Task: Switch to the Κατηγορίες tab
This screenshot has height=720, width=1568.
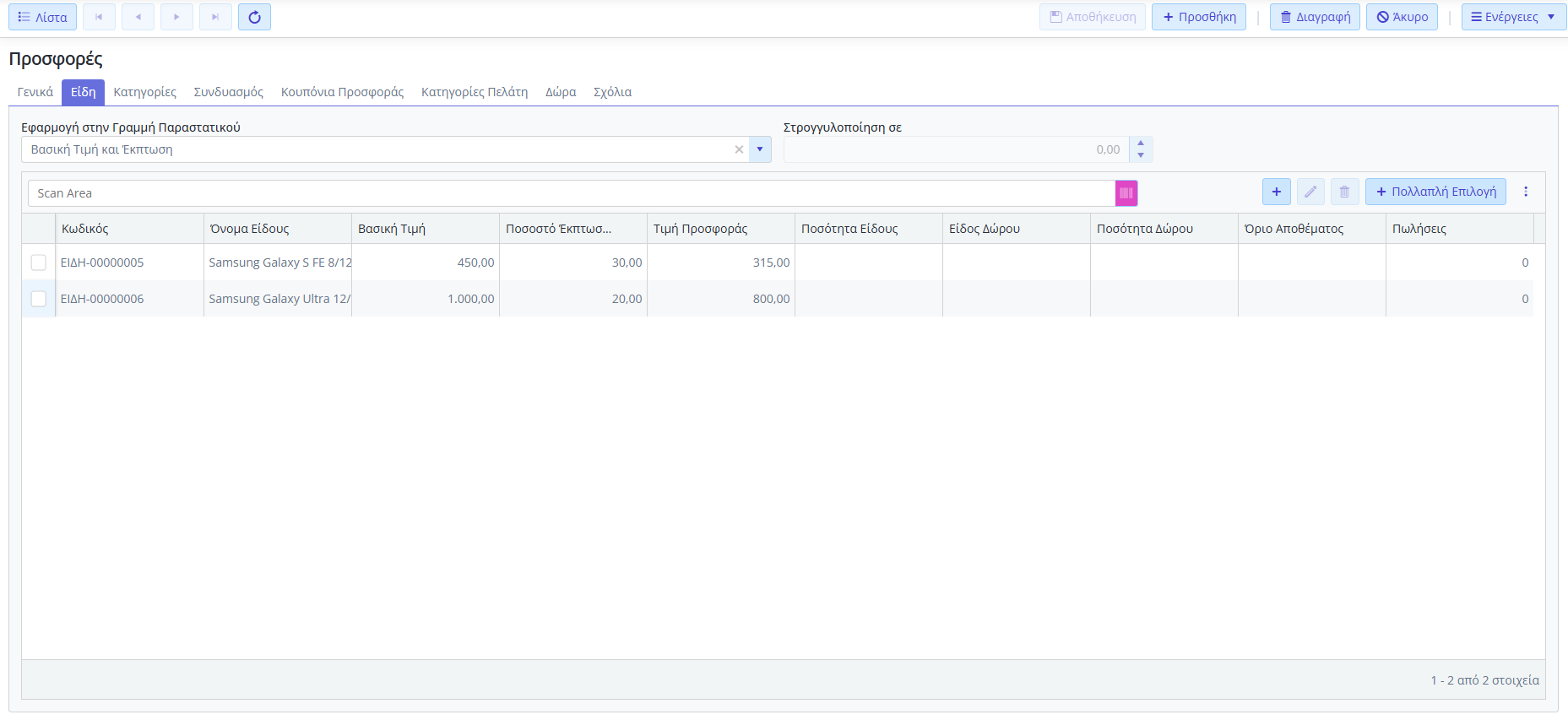Action: 144,92
